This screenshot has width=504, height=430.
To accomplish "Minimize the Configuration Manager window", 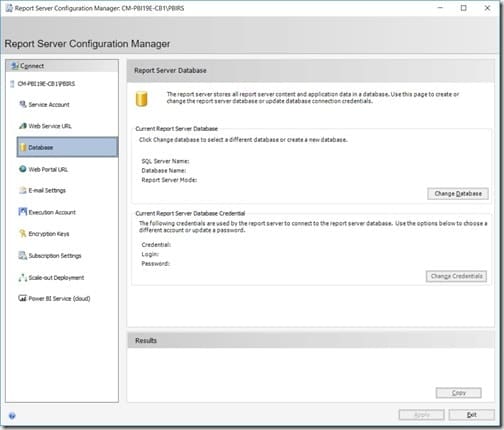I will [x=440, y=8].
